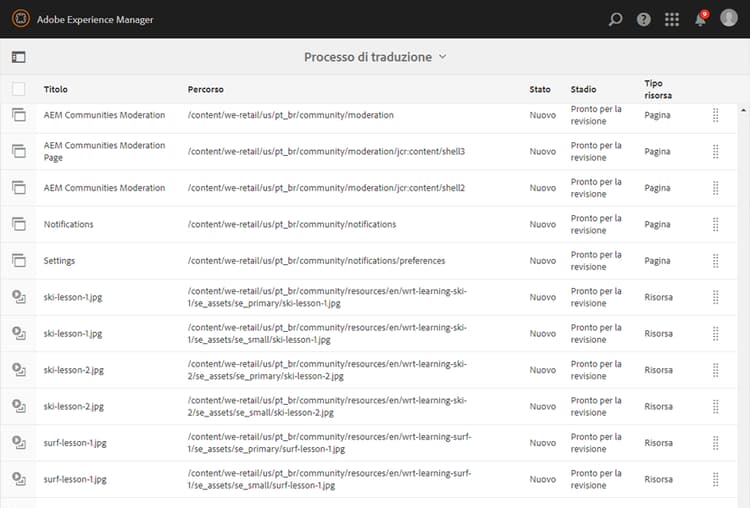Open the Adobe Experience Manager logo menu
This screenshot has width=750, height=508.
click(x=19, y=19)
